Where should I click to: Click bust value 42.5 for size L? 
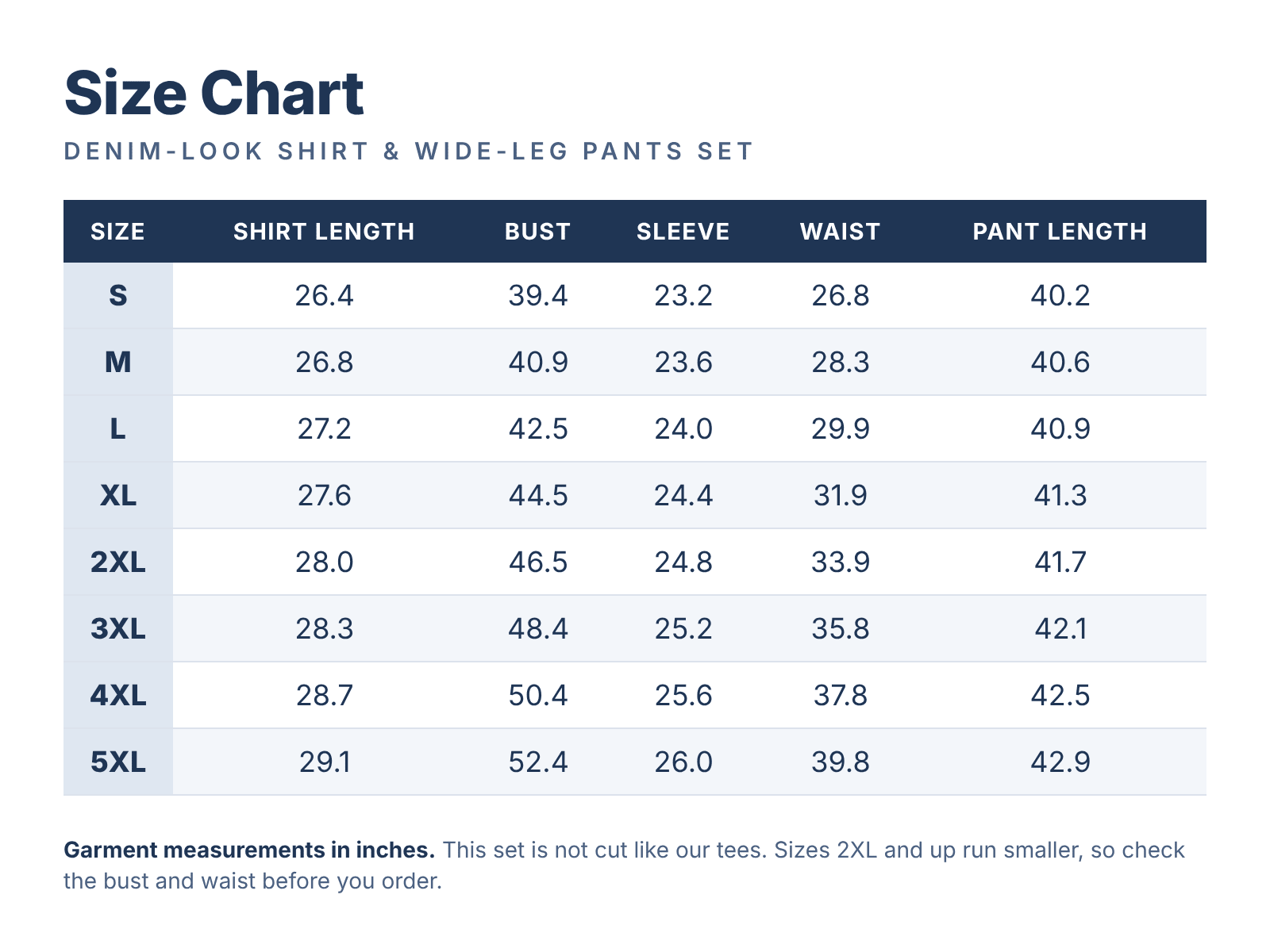pos(538,429)
